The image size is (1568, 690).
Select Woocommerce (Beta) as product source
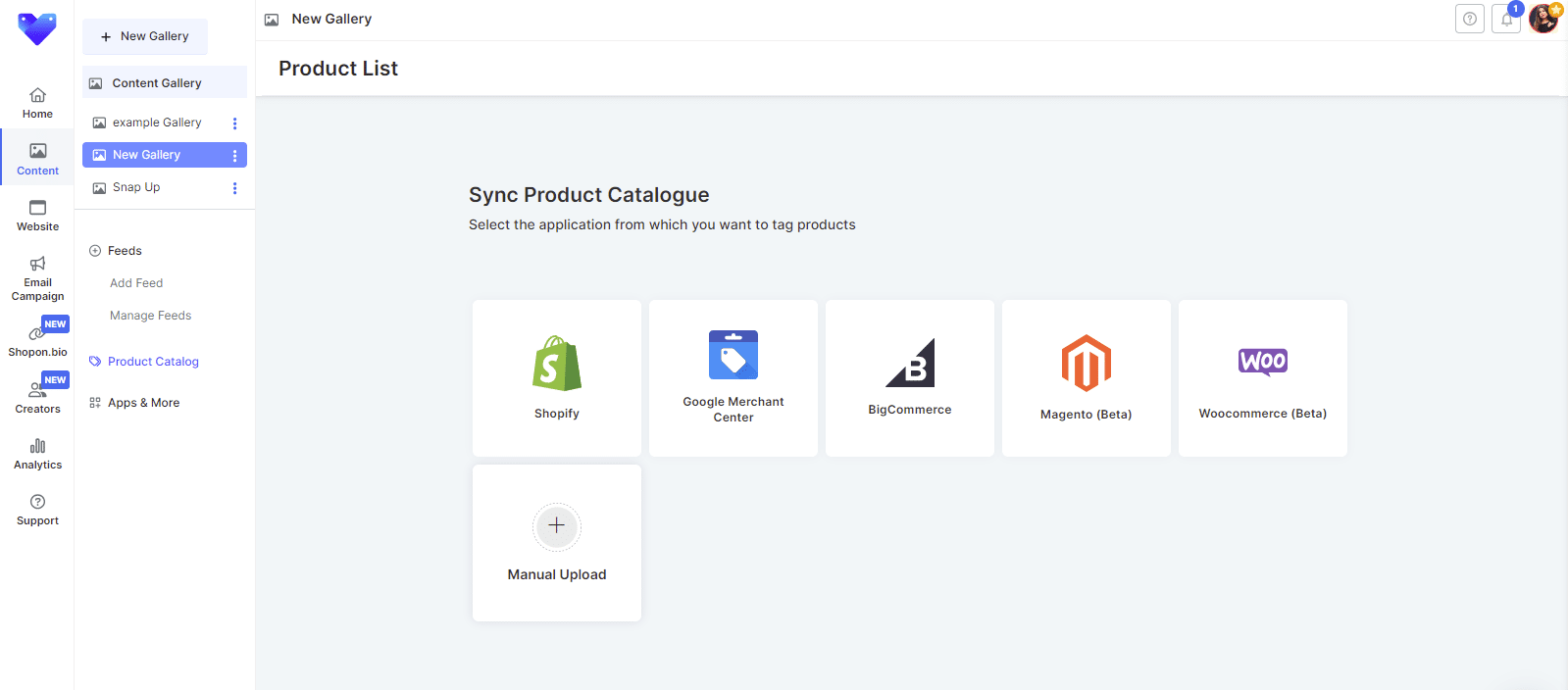(x=1262, y=378)
